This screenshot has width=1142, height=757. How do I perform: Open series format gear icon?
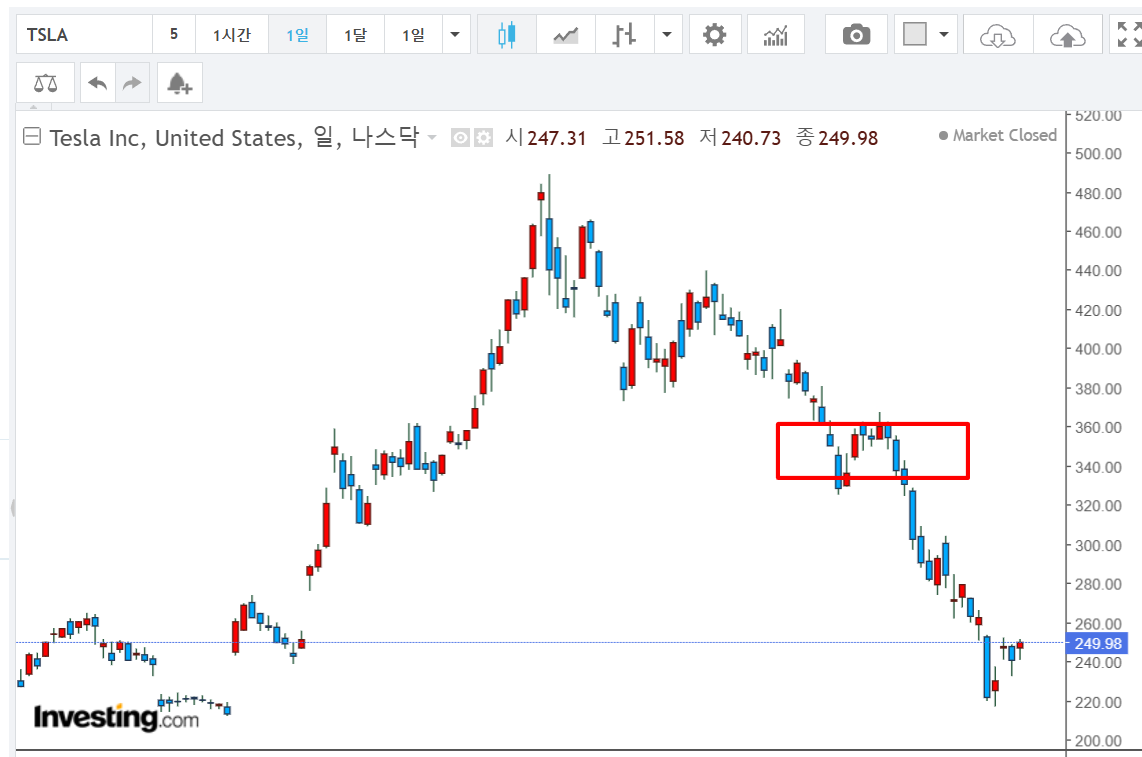pos(484,137)
